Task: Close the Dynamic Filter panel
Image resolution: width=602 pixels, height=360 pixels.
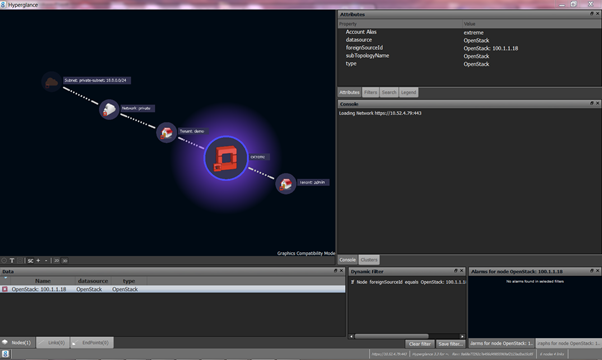Action: tap(461, 271)
